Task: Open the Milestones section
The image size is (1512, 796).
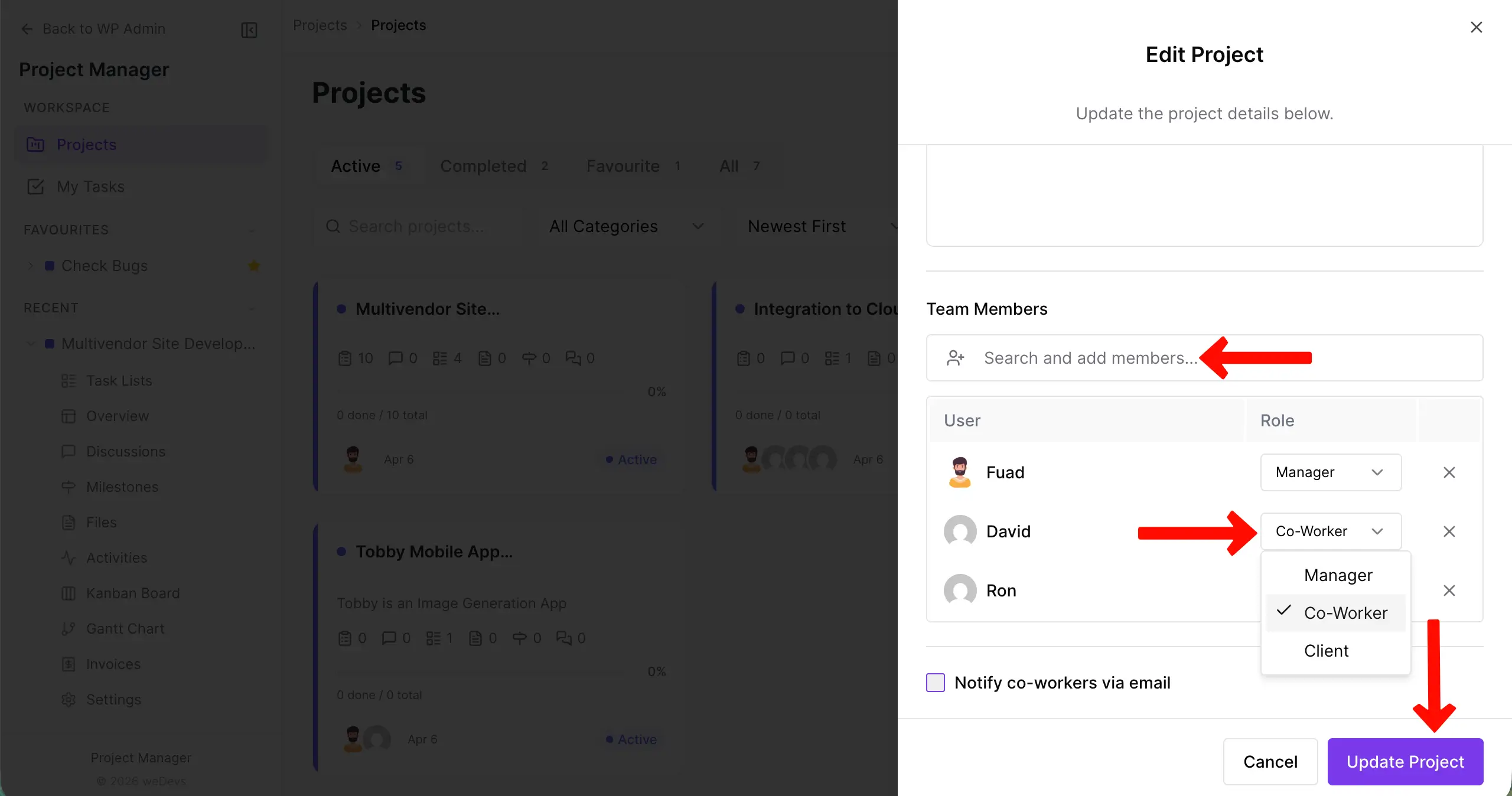Action: click(122, 487)
